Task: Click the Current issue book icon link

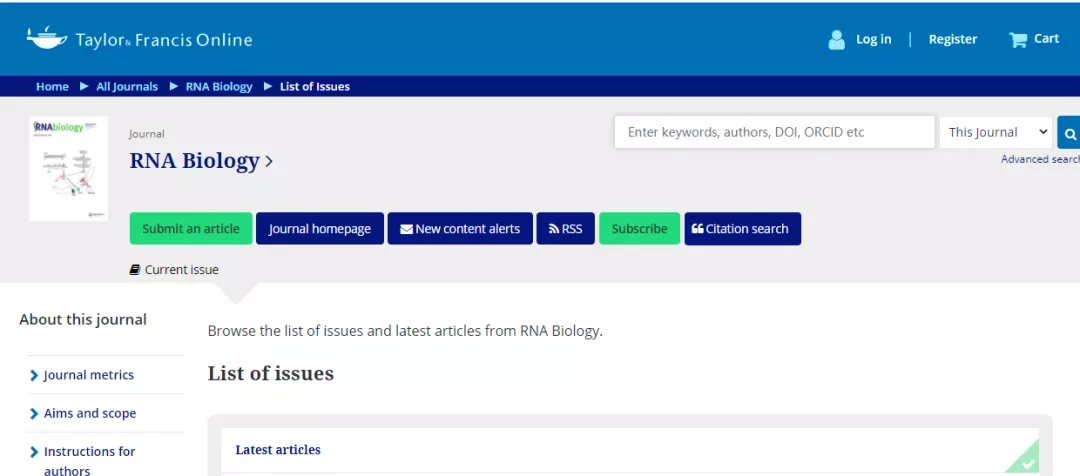Action: (174, 270)
